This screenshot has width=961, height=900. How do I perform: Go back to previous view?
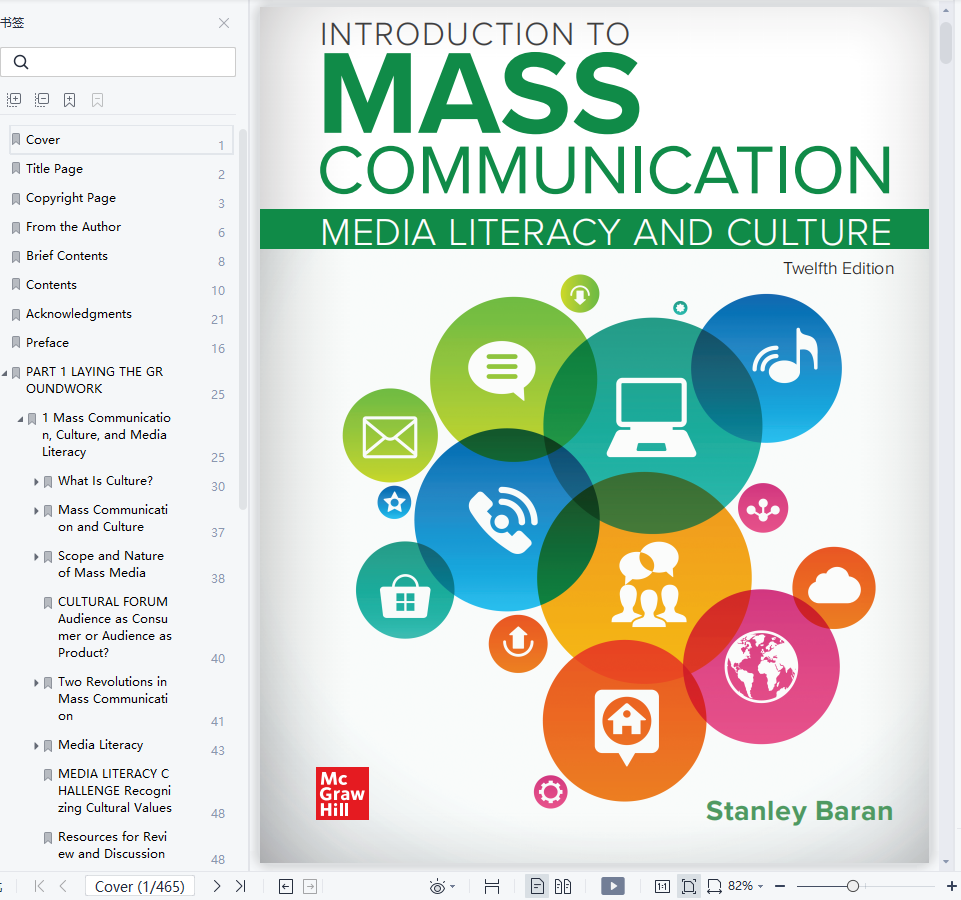(x=286, y=887)
